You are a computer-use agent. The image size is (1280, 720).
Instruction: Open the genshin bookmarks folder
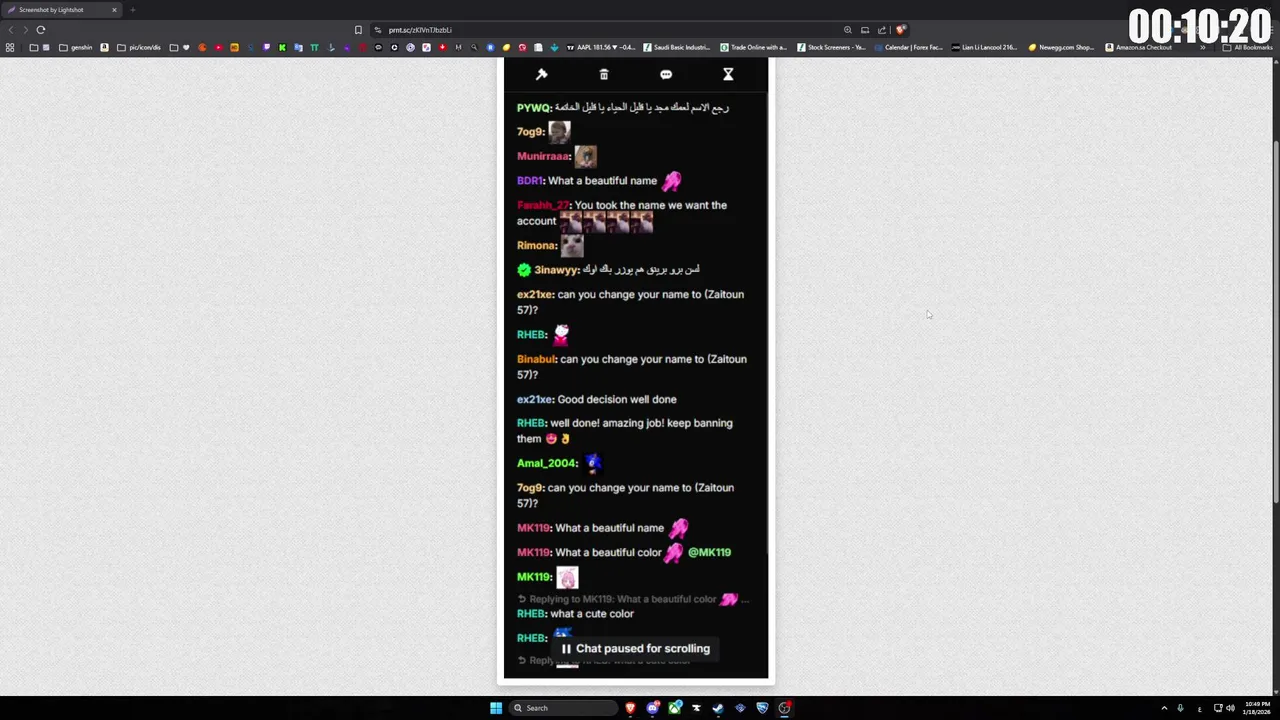click(x=76, y=47)
